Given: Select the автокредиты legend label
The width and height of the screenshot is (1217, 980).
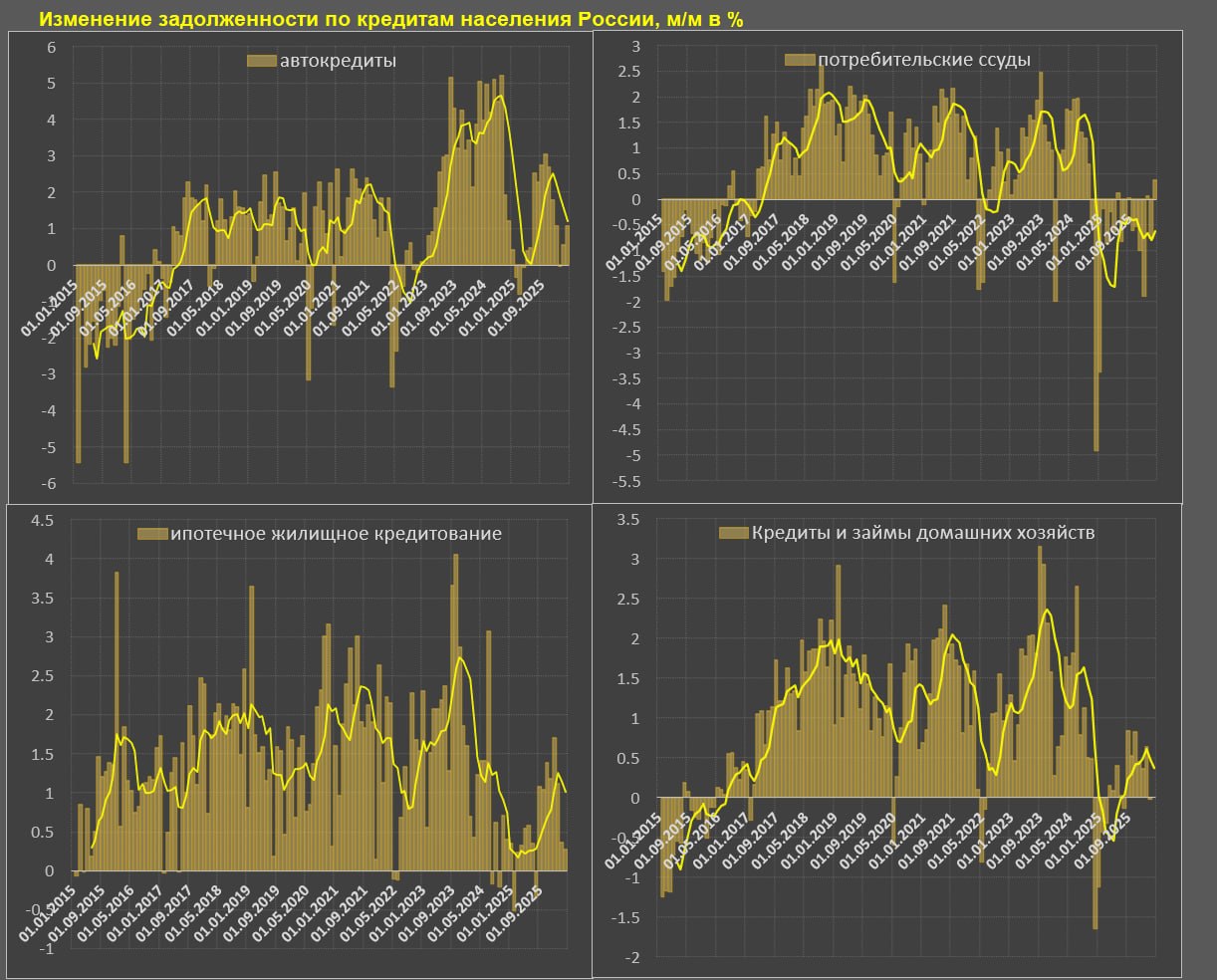Looking at the screenshot, I should (338, 62).
